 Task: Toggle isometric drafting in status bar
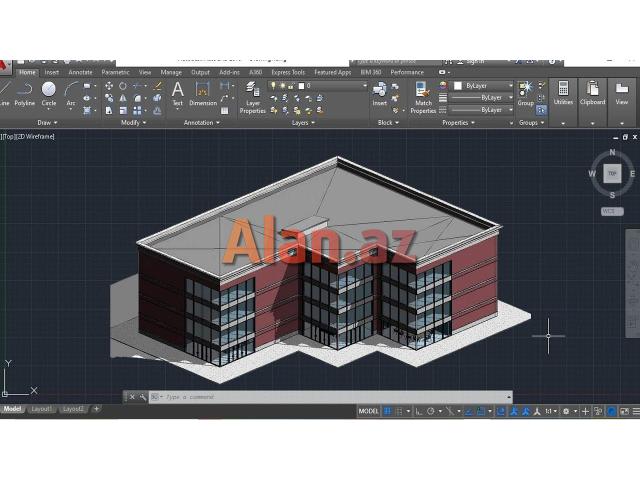click(x=449, y=411)
